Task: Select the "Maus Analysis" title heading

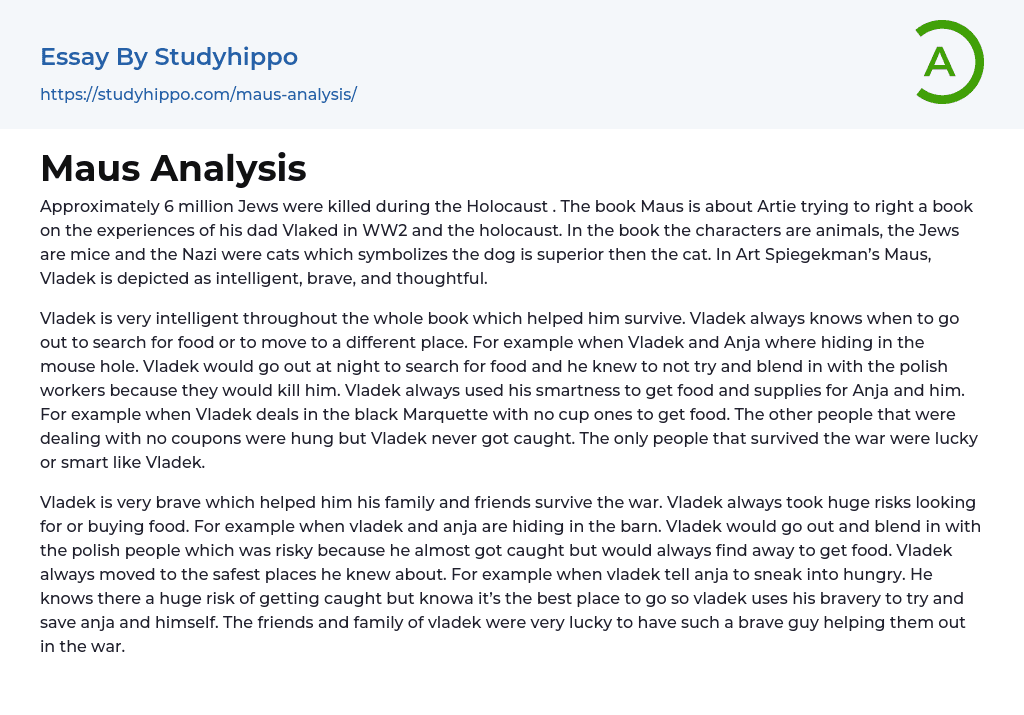Action: tap(173, 168)
